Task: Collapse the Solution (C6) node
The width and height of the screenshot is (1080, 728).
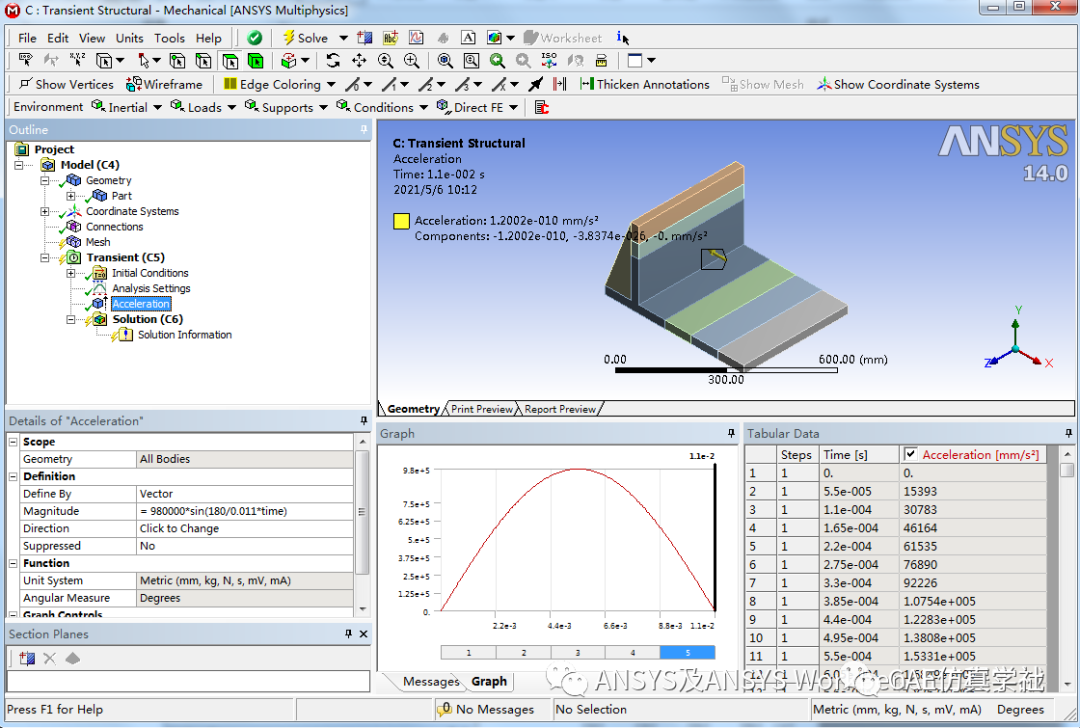Action: 70,320
